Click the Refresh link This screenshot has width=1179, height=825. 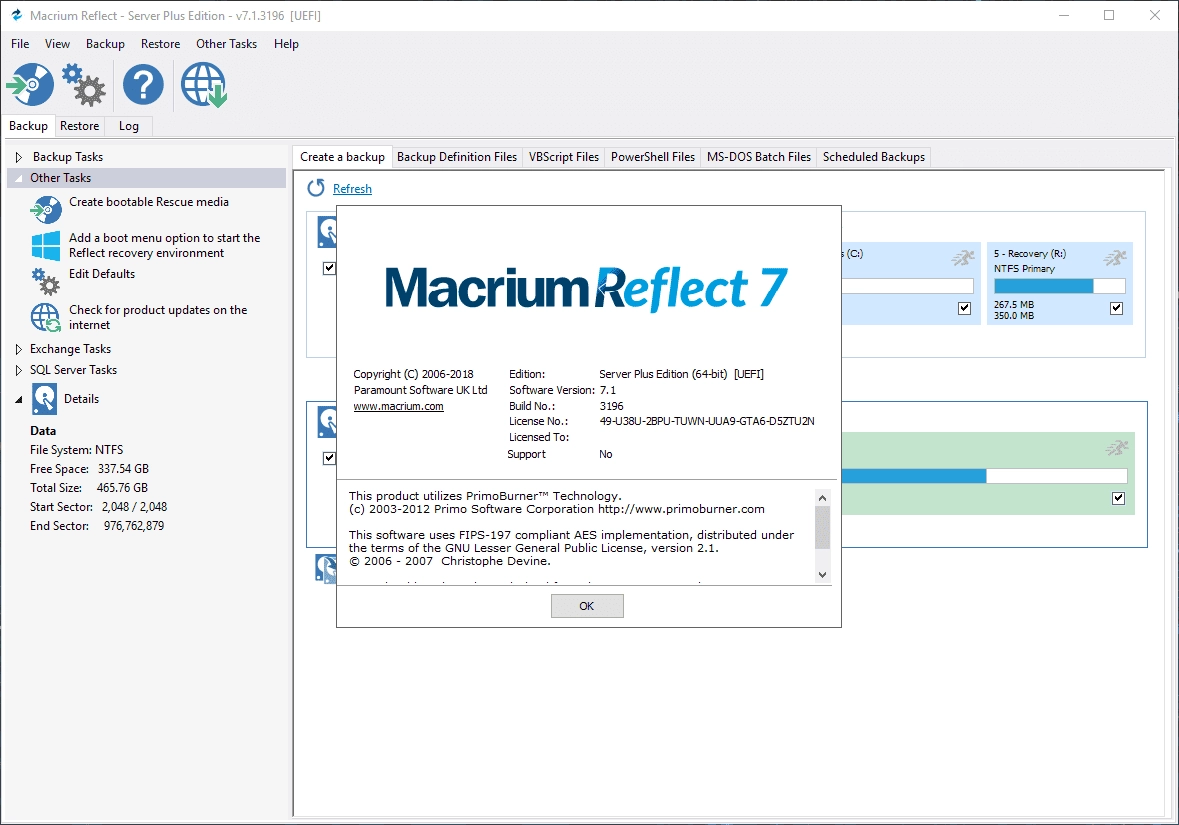[x=352, y=189]
